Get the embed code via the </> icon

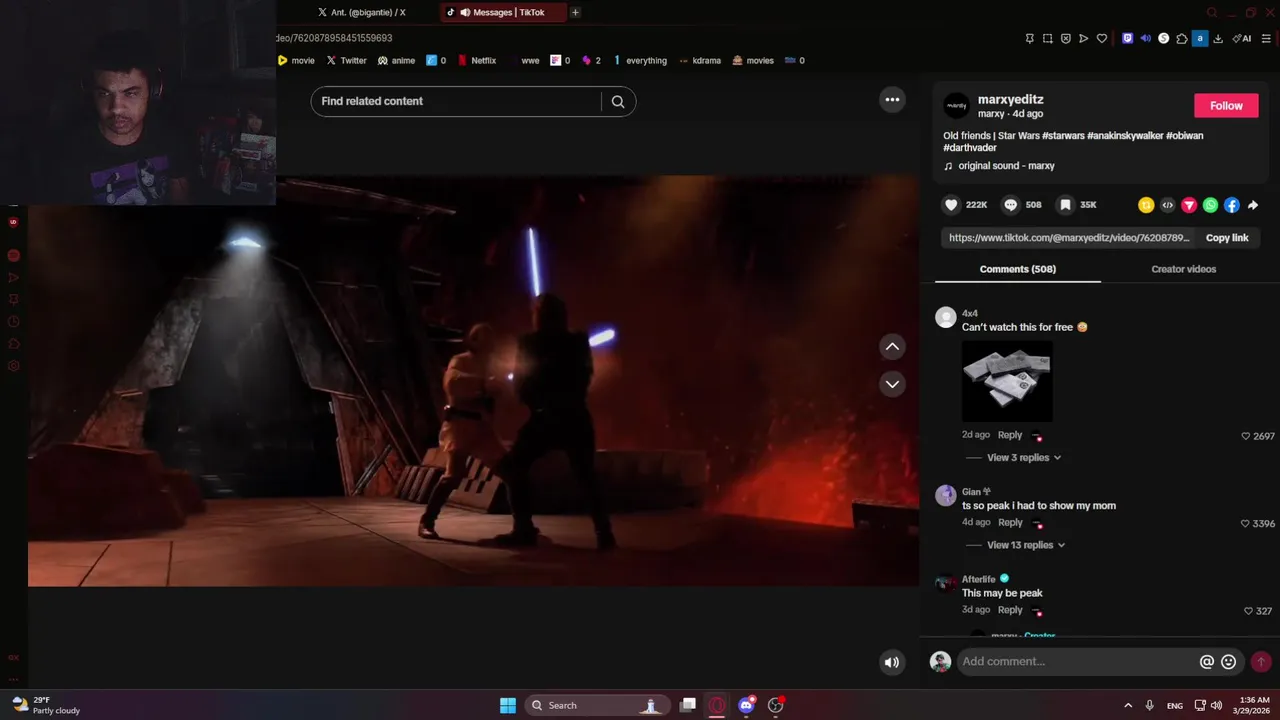[x=1167, y=205]
